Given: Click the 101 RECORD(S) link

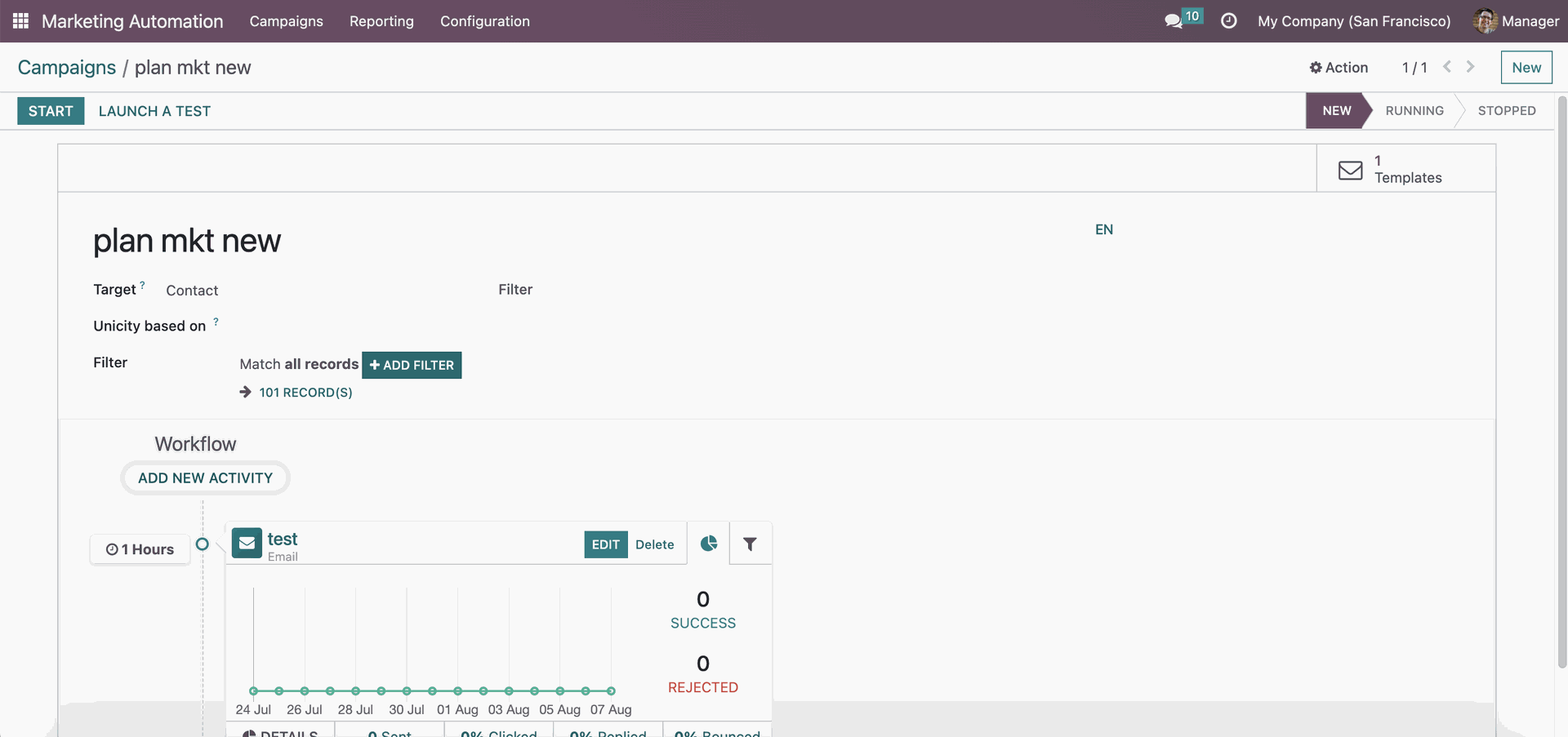Looking at the screenshot, I should [x=305, y=393].
